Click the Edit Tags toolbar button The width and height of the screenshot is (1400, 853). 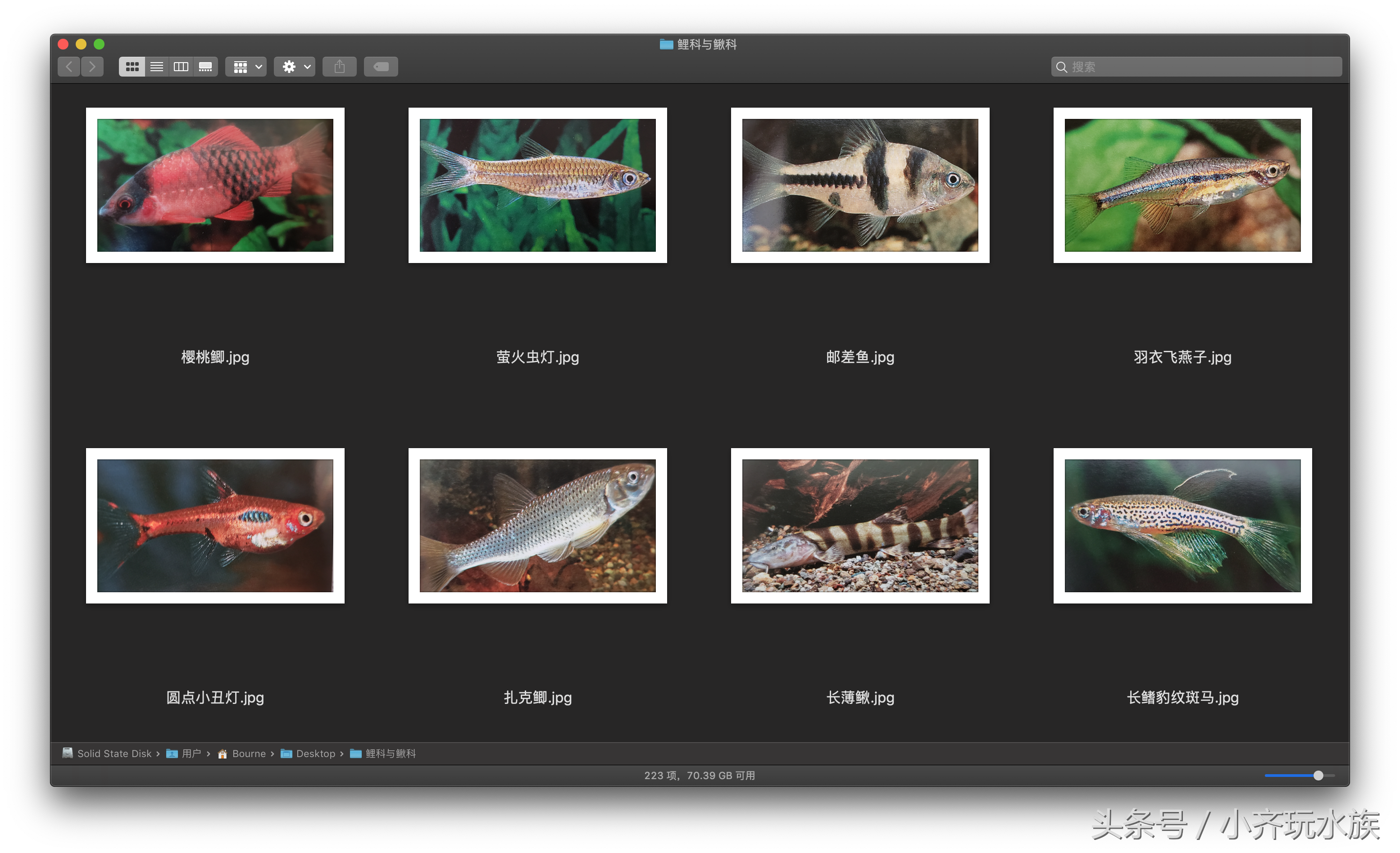point(381,67)
